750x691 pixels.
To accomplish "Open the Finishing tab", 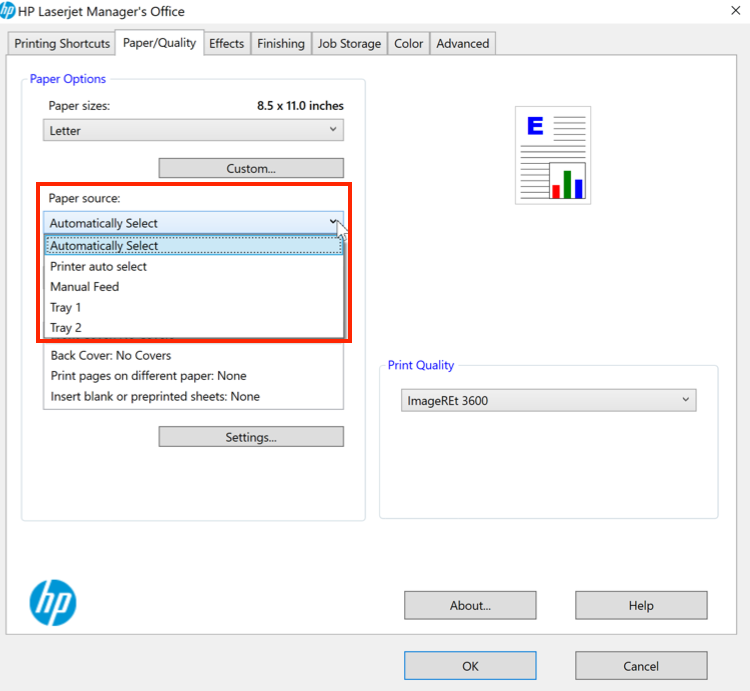I will 281,44.
